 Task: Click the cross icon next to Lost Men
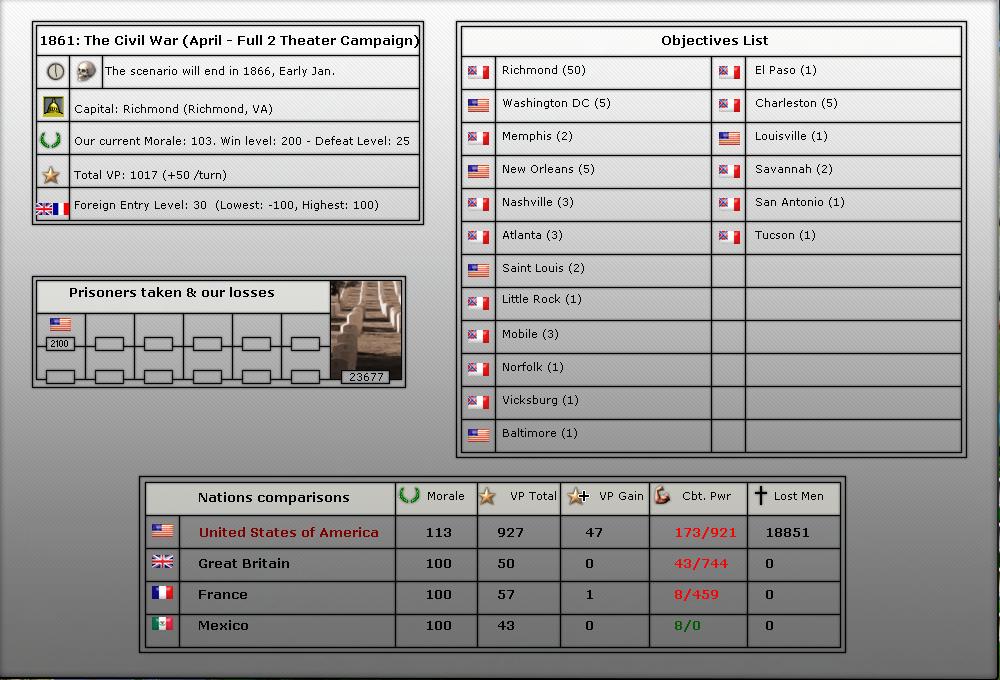click(760, 496)
